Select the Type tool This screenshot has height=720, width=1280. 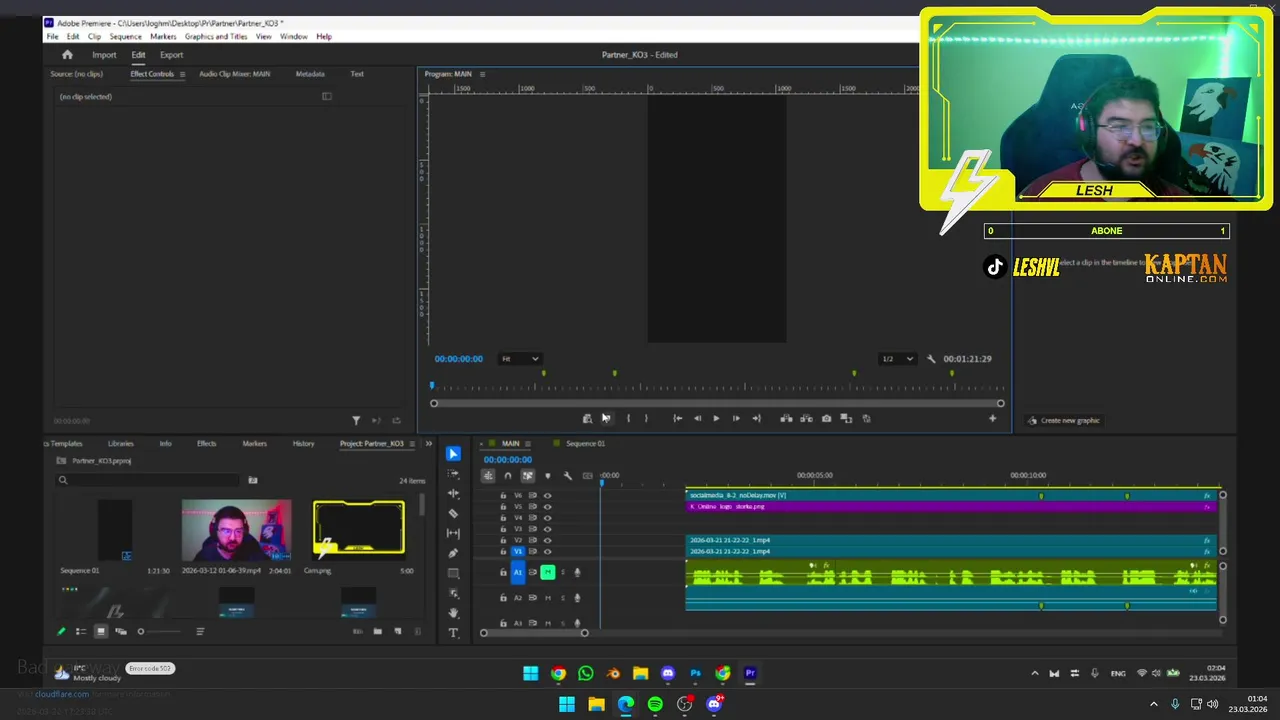453,633
